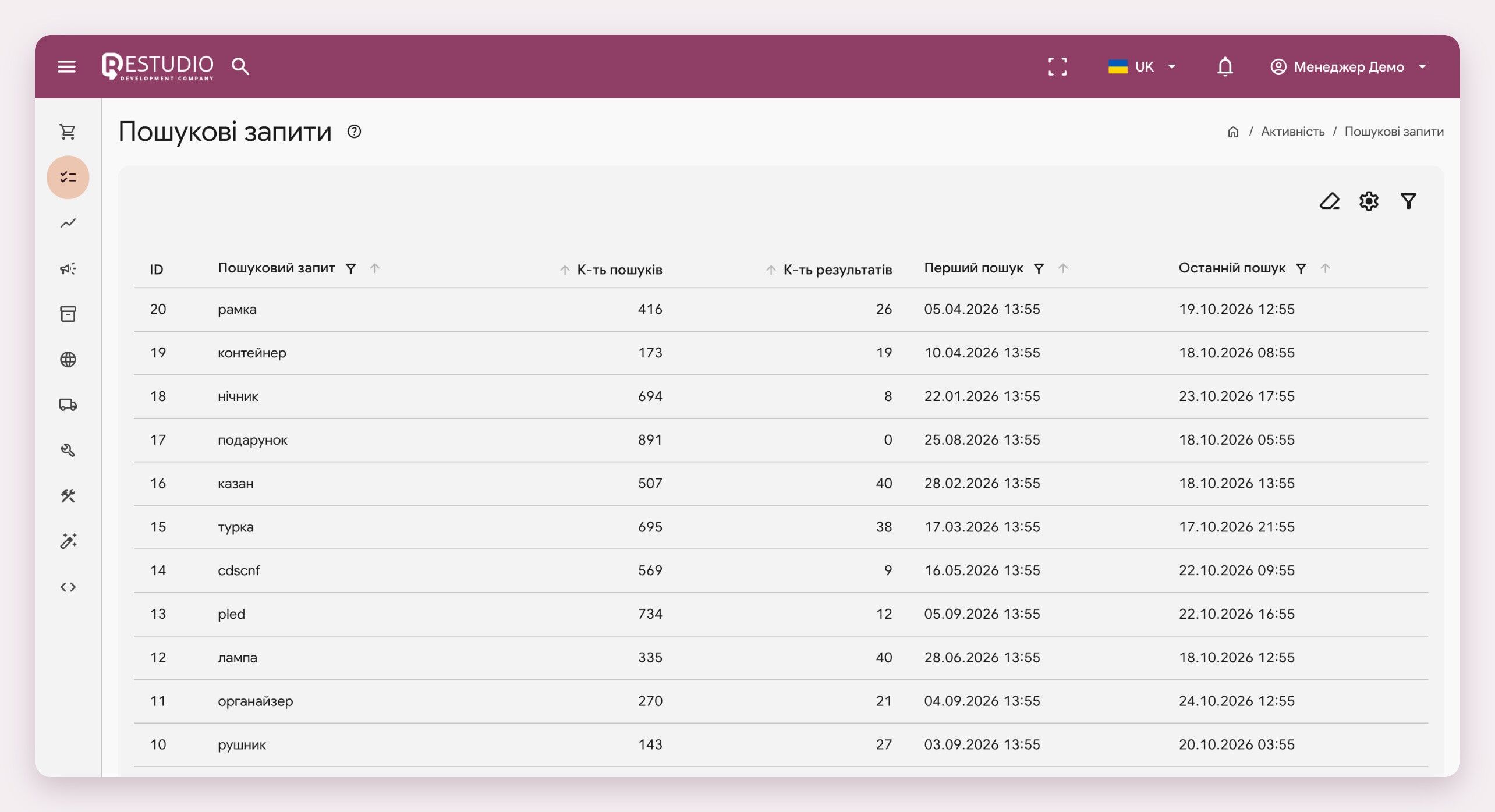The height and width of the screenshot is (812, 1495).
Task: Select the pled query cell
Action: point(232,614)
